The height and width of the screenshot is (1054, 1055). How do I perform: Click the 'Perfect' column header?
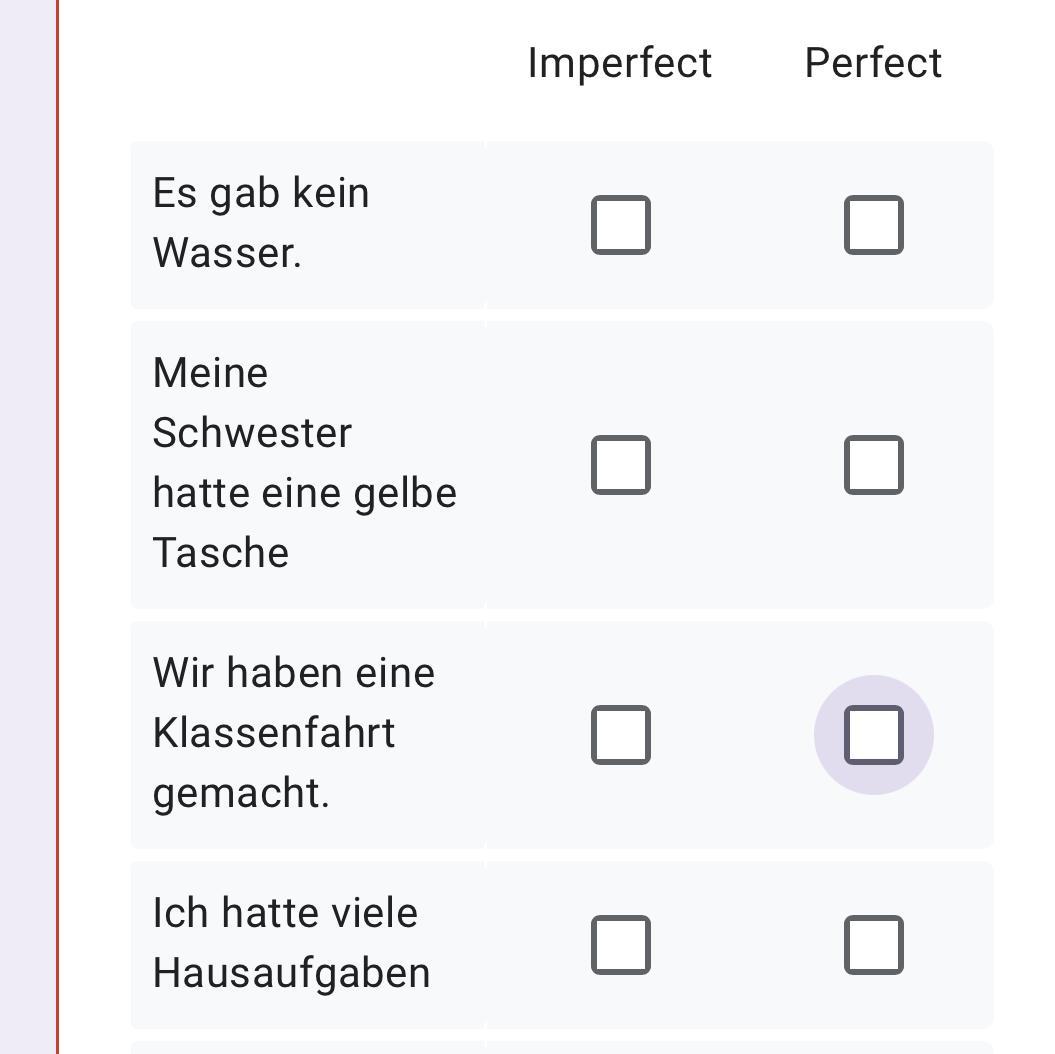pos(873,63)
